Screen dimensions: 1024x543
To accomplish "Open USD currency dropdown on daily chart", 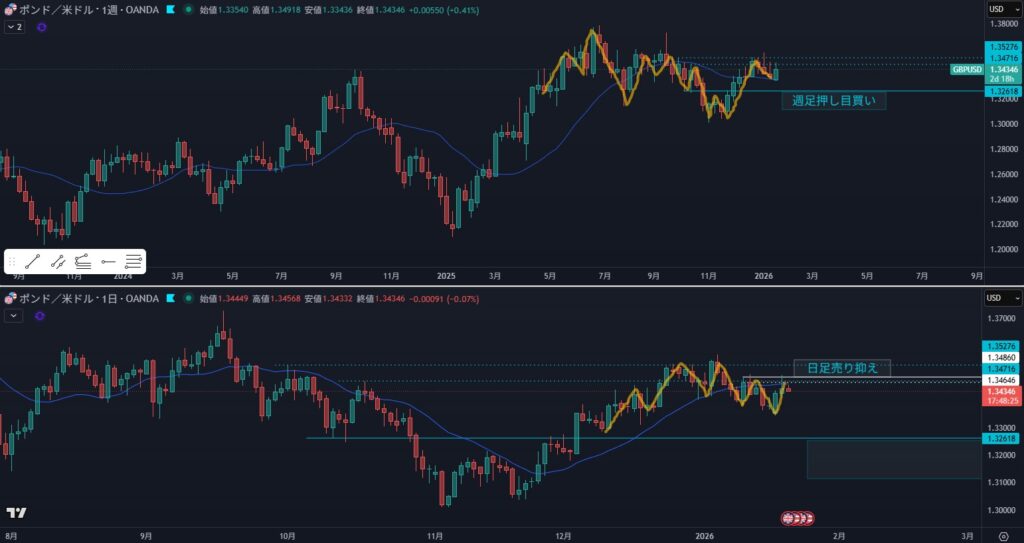I will pos(1002,298).
